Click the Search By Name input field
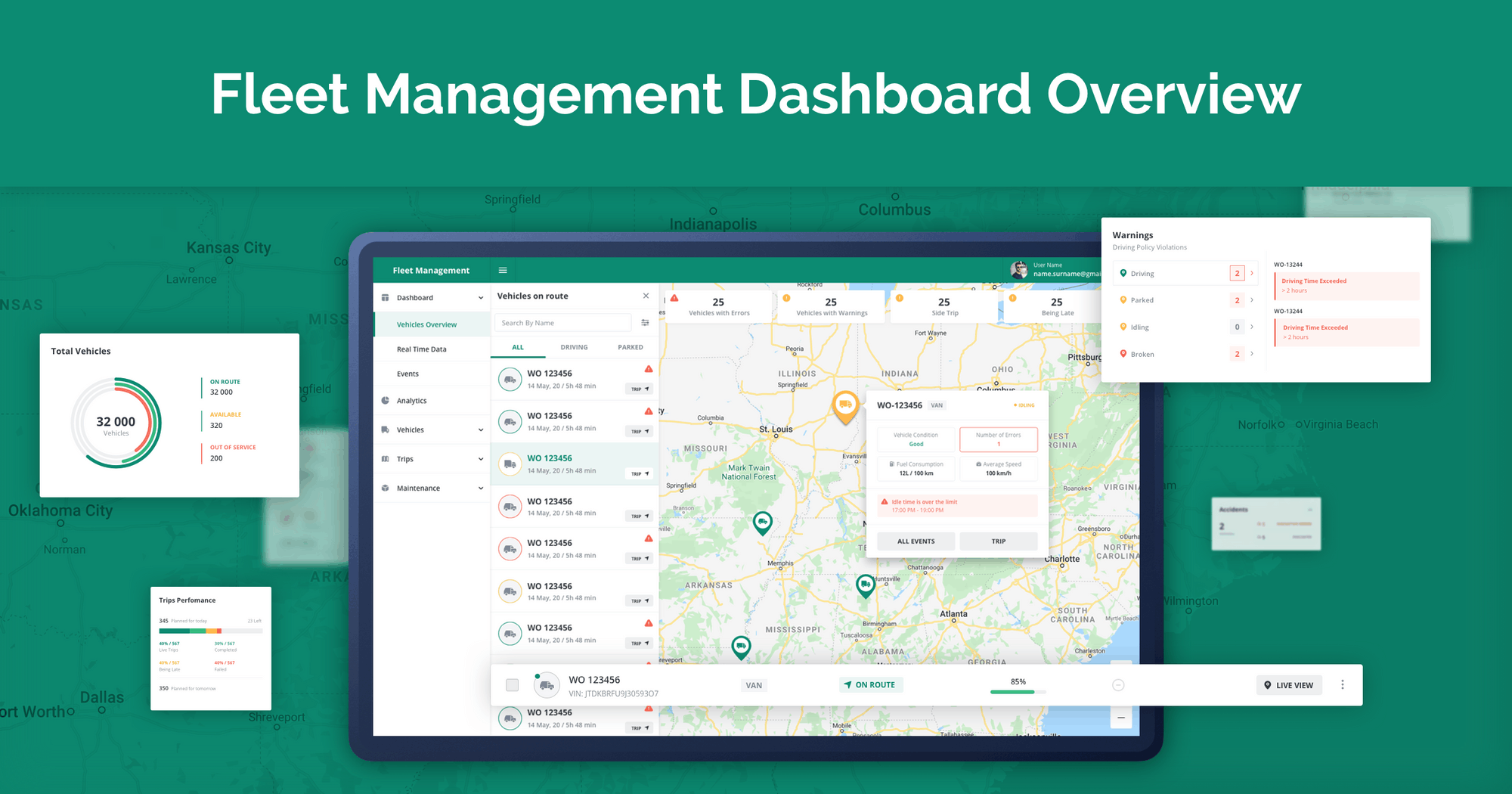1512x794 pixels. pos(563,322)
